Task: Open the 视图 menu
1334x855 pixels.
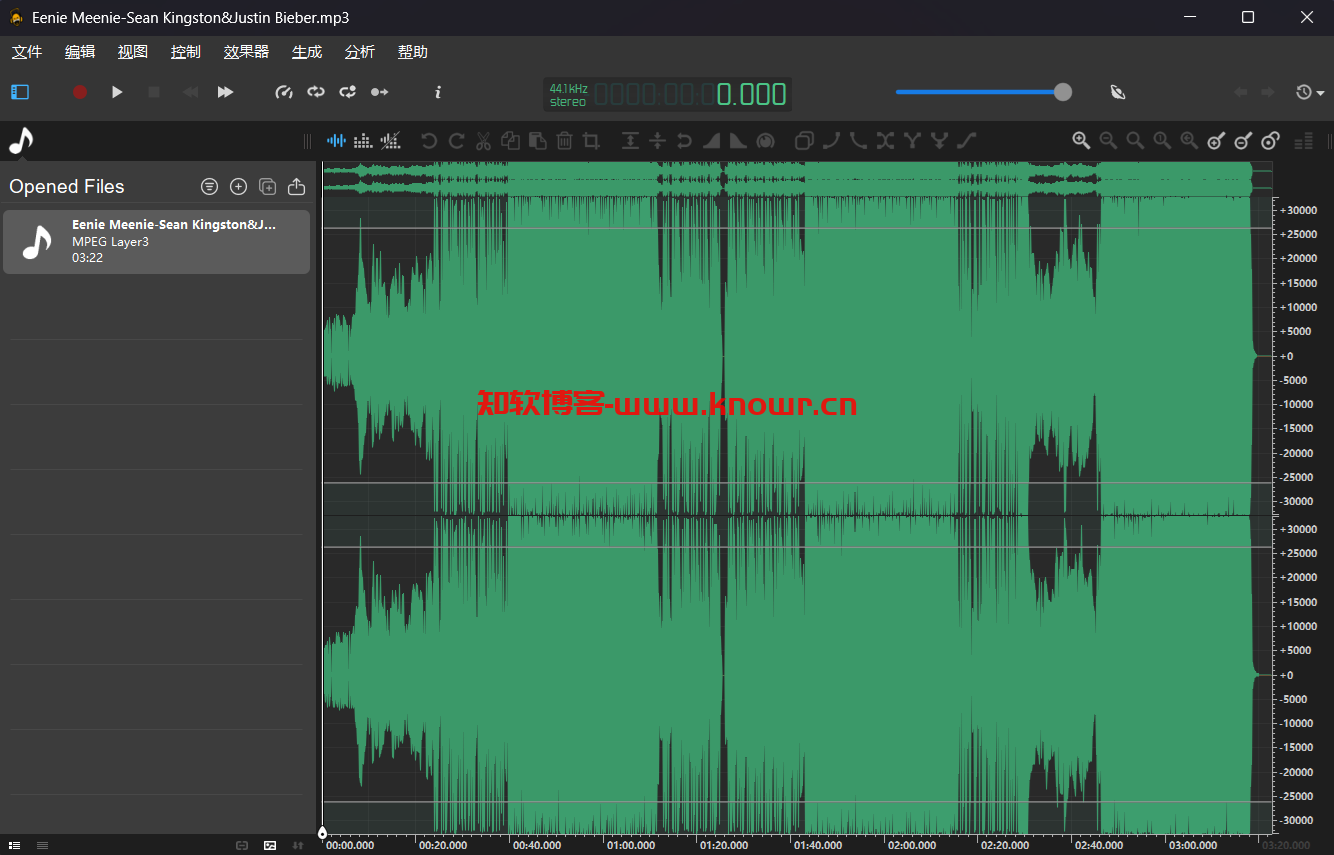Action: point(133,52)
